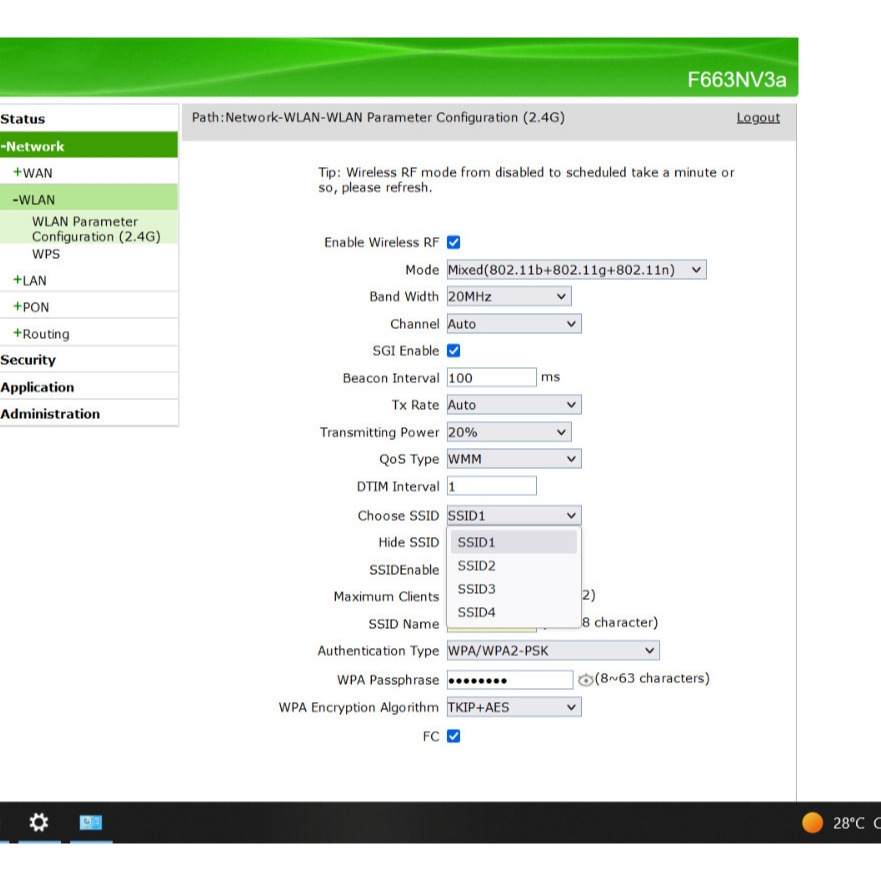Click the Logout link
The height and width of the screenshot is (881, 881).
tap(757, 118)
